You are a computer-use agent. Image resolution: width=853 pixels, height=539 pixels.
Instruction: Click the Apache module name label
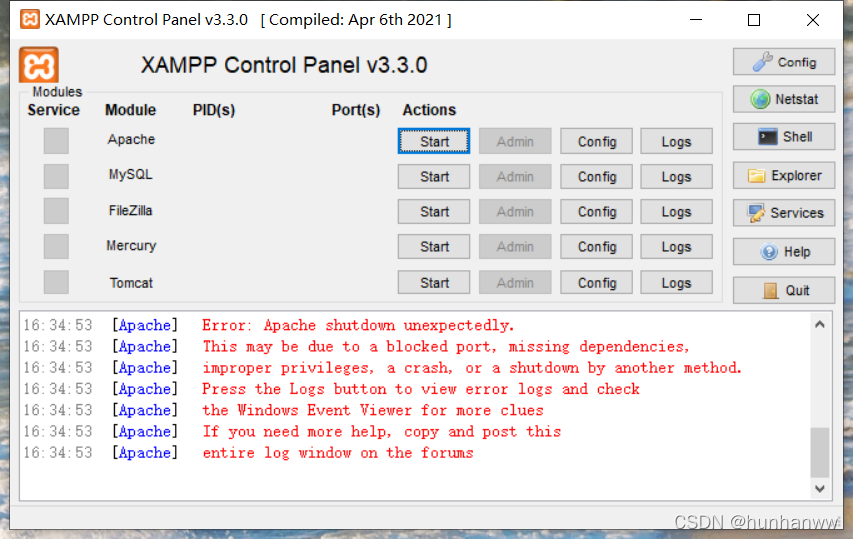click(x=131, y=139)
